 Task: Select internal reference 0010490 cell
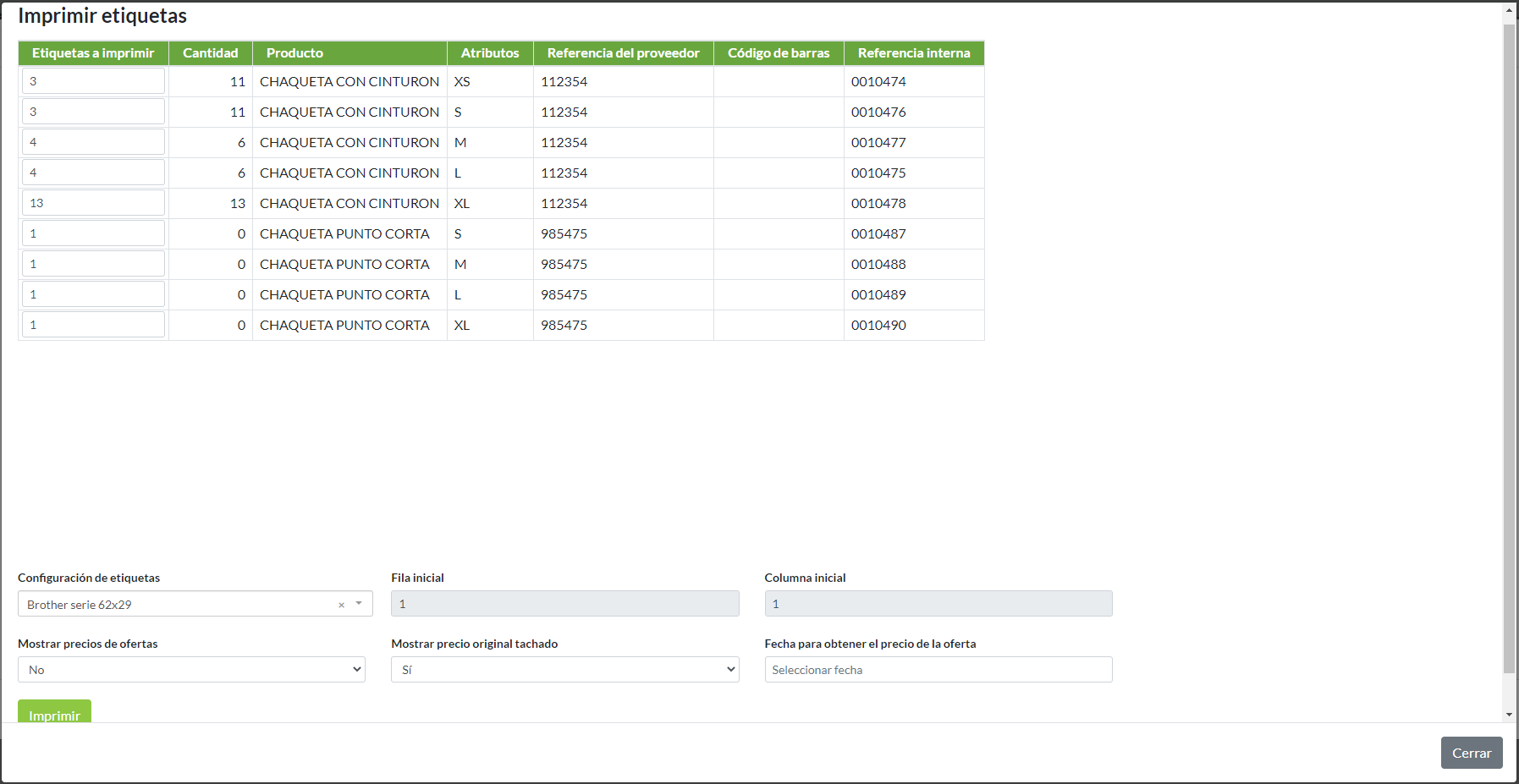[x=878, y=326]
